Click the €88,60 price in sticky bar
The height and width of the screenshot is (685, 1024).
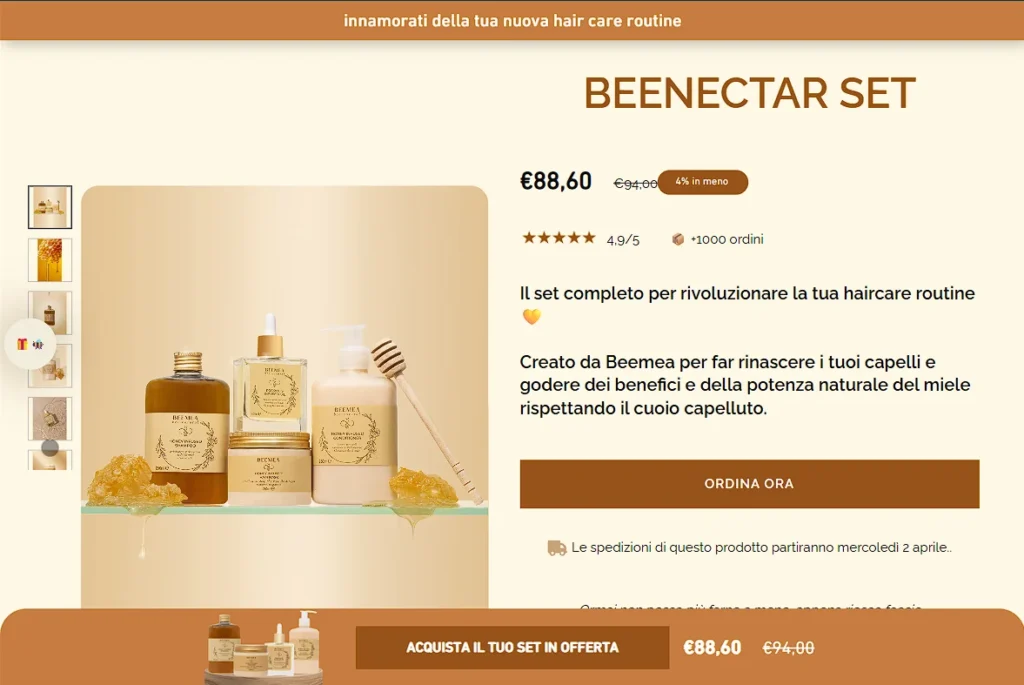click(x=712, y=647)
